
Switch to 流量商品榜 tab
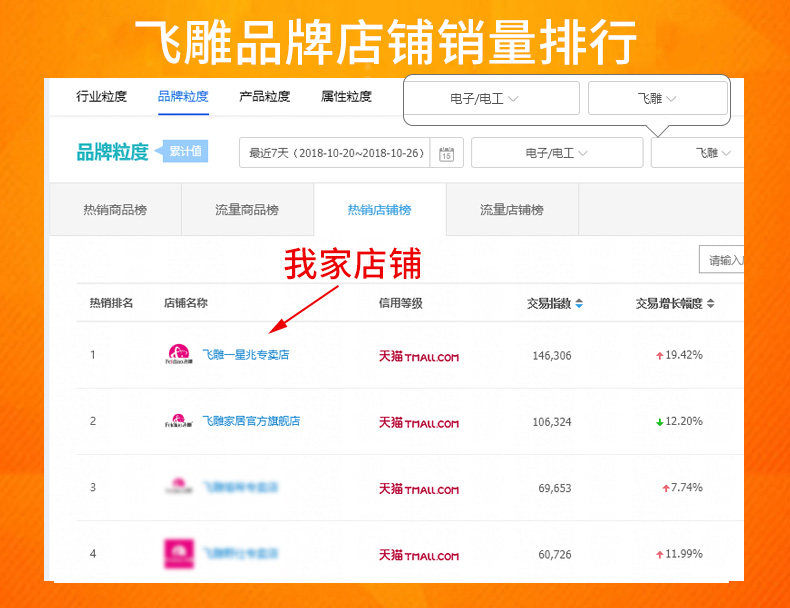[247, 210]
